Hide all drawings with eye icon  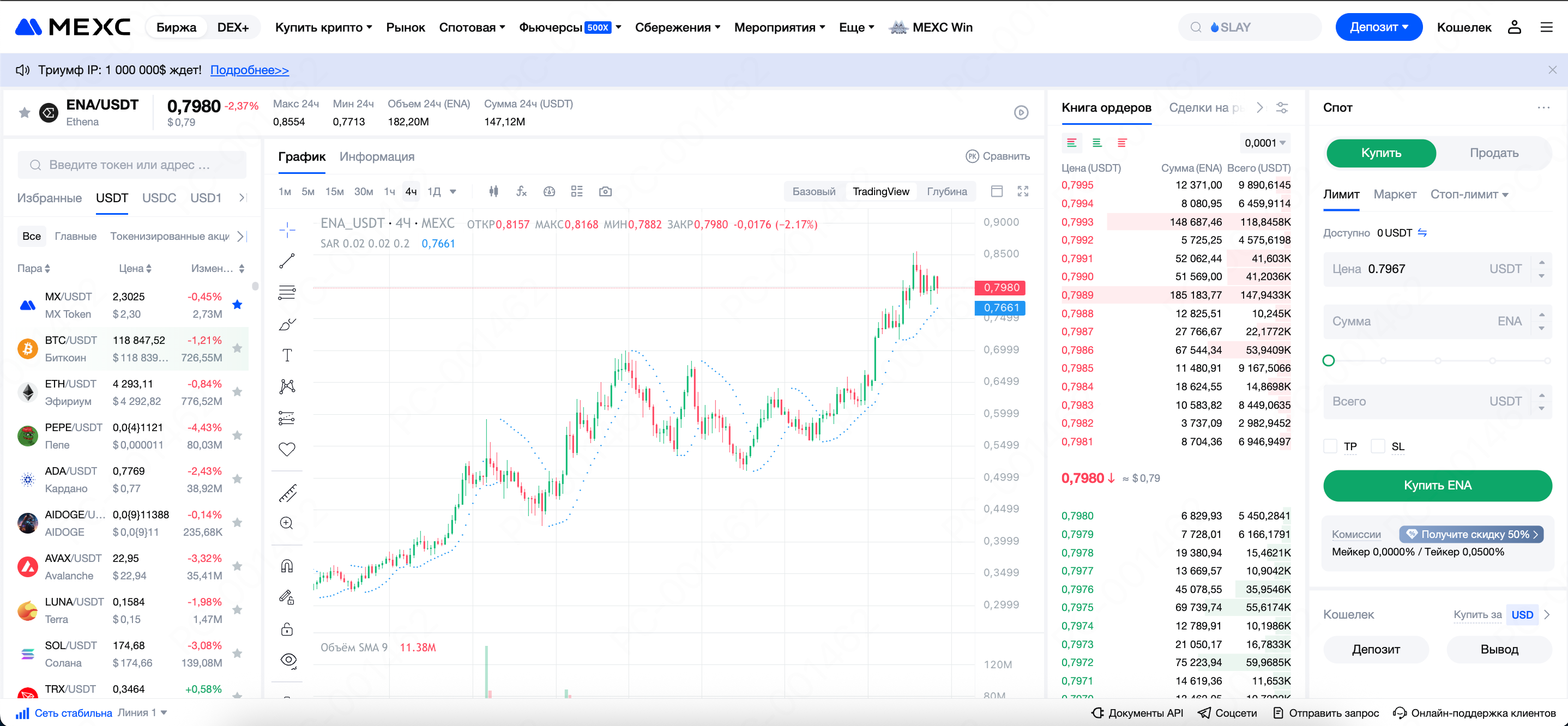pyautogui.click(x=288, y=660)
